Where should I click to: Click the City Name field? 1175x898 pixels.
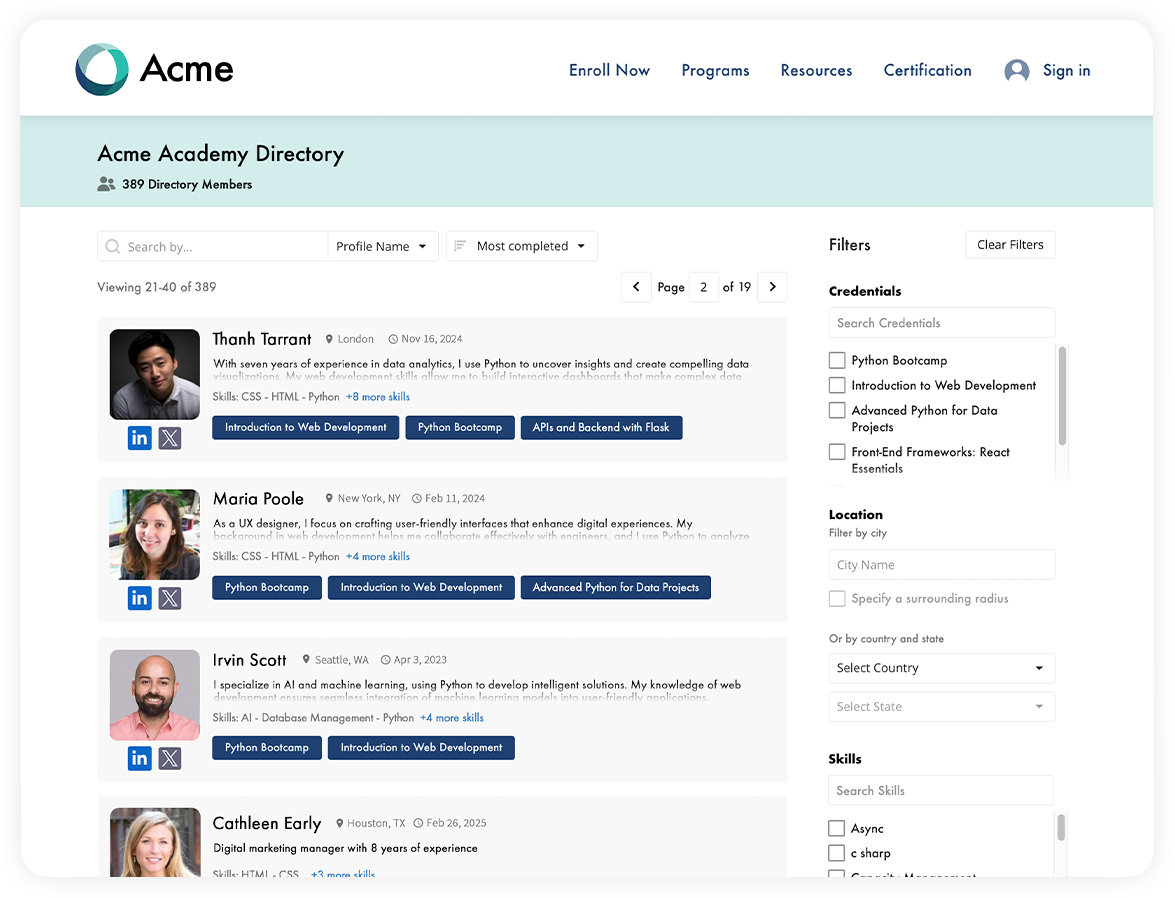pos(941,564)
